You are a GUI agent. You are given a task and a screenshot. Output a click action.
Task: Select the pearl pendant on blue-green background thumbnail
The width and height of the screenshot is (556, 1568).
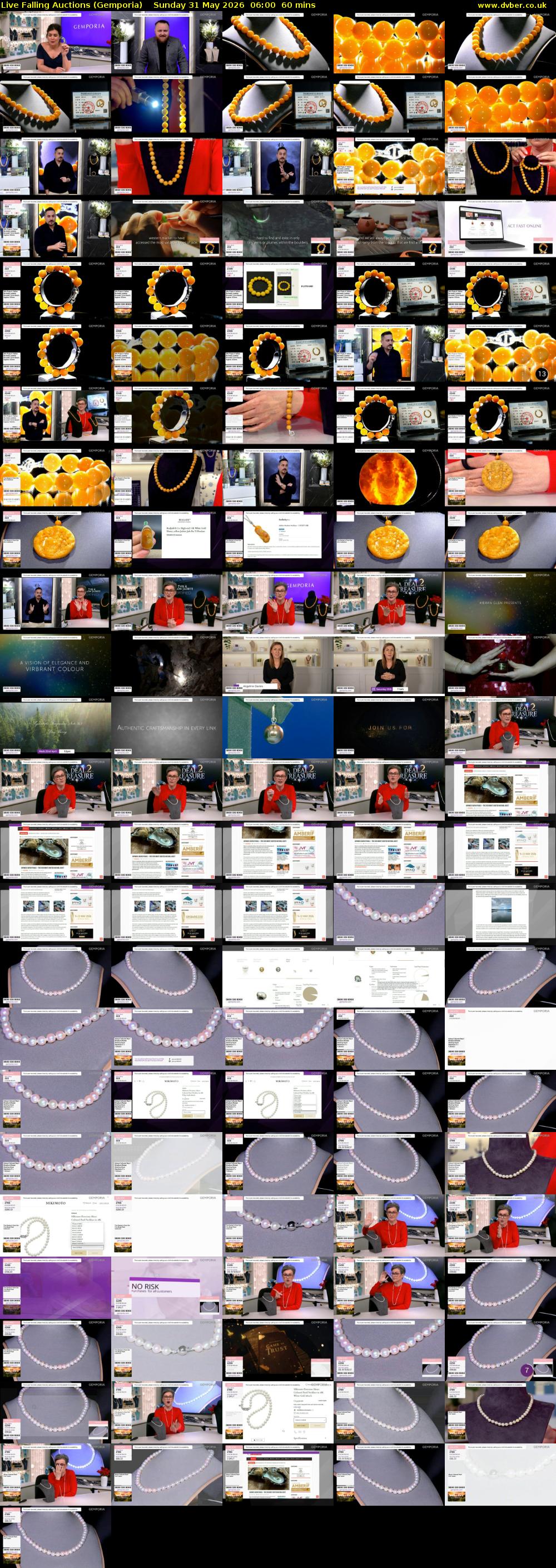(x=277, y=727)
